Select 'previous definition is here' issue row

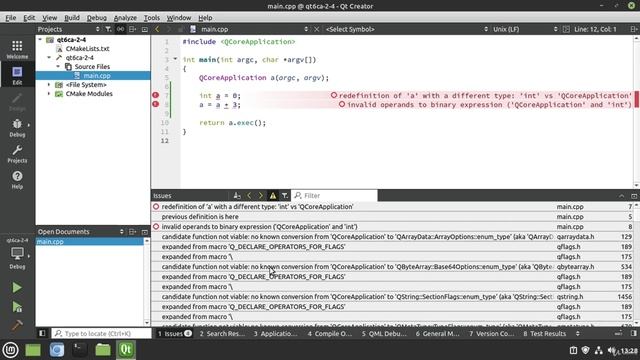[392, 217]
